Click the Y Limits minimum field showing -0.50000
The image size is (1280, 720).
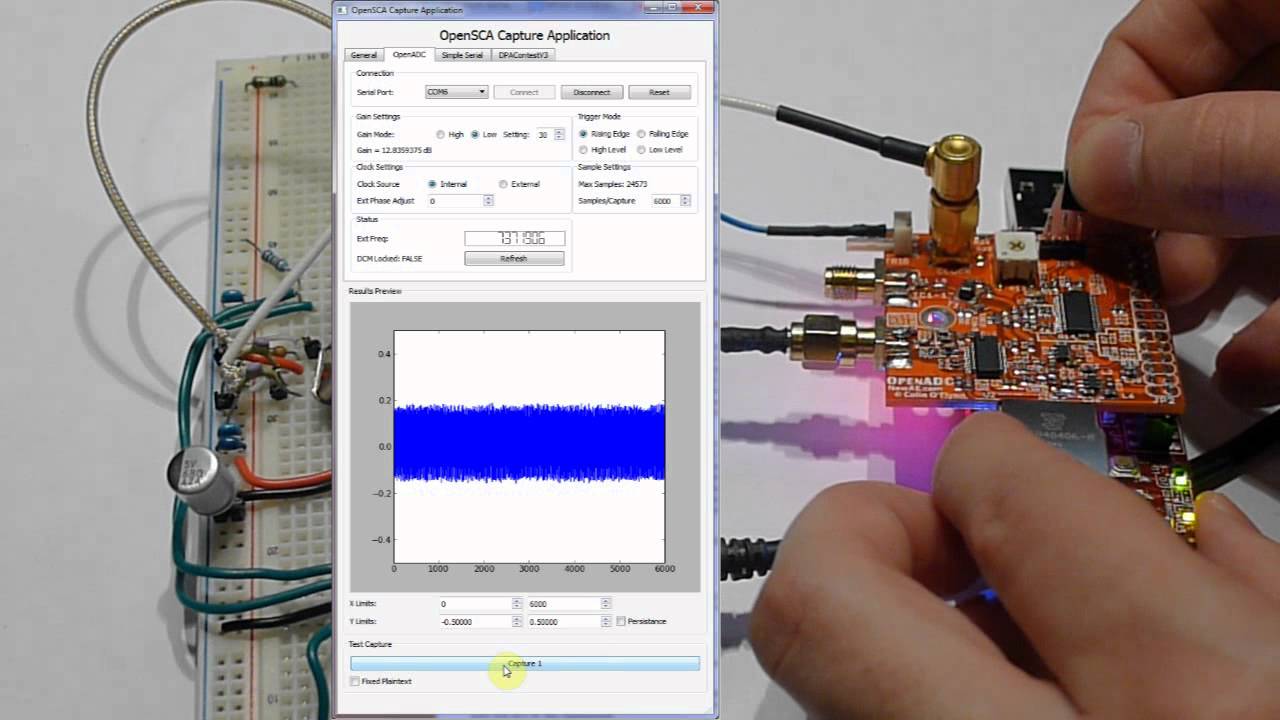(x=476, y=621)
